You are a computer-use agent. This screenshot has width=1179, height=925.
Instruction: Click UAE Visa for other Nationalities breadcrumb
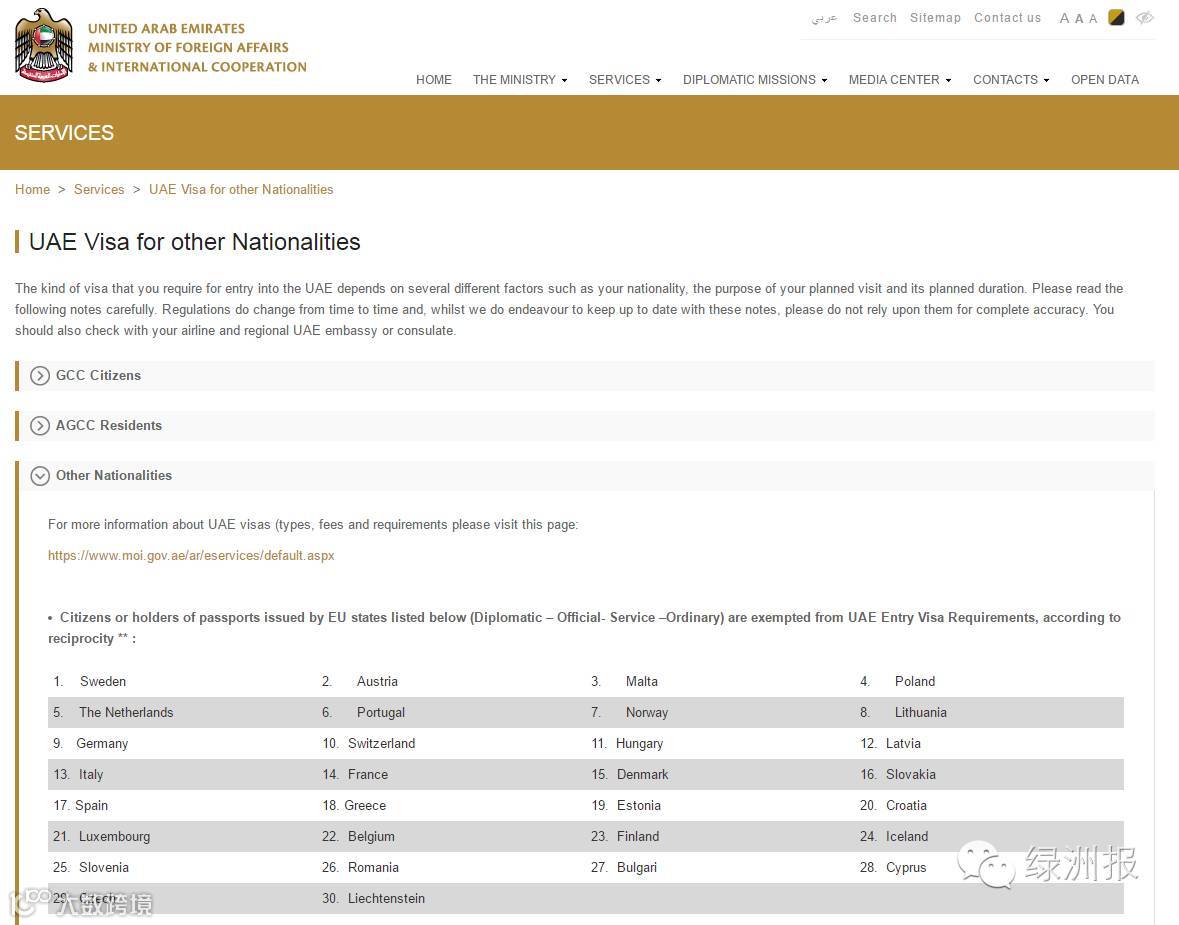coord(241,190)
